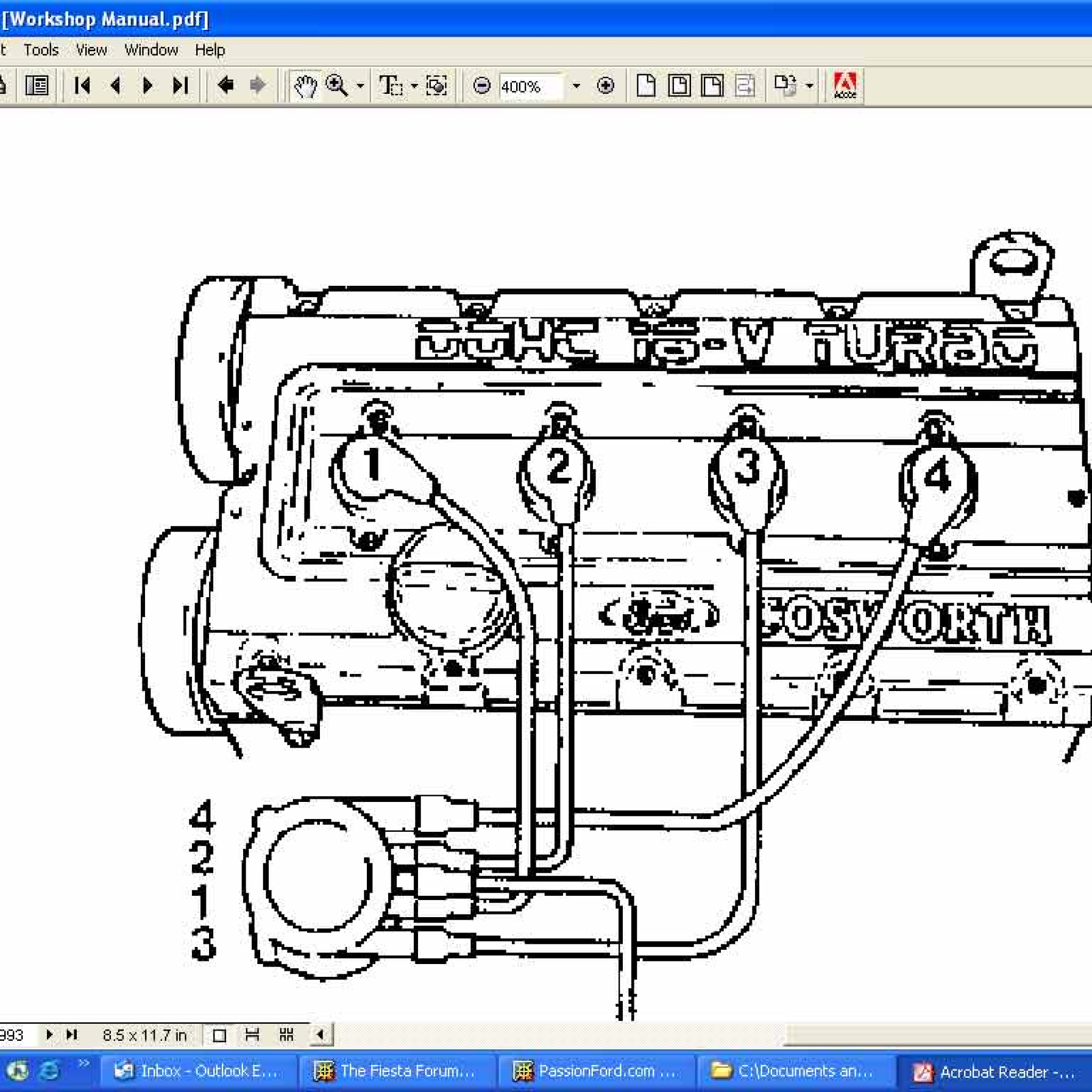Go to next view with grey arrow

pos(258,86)
